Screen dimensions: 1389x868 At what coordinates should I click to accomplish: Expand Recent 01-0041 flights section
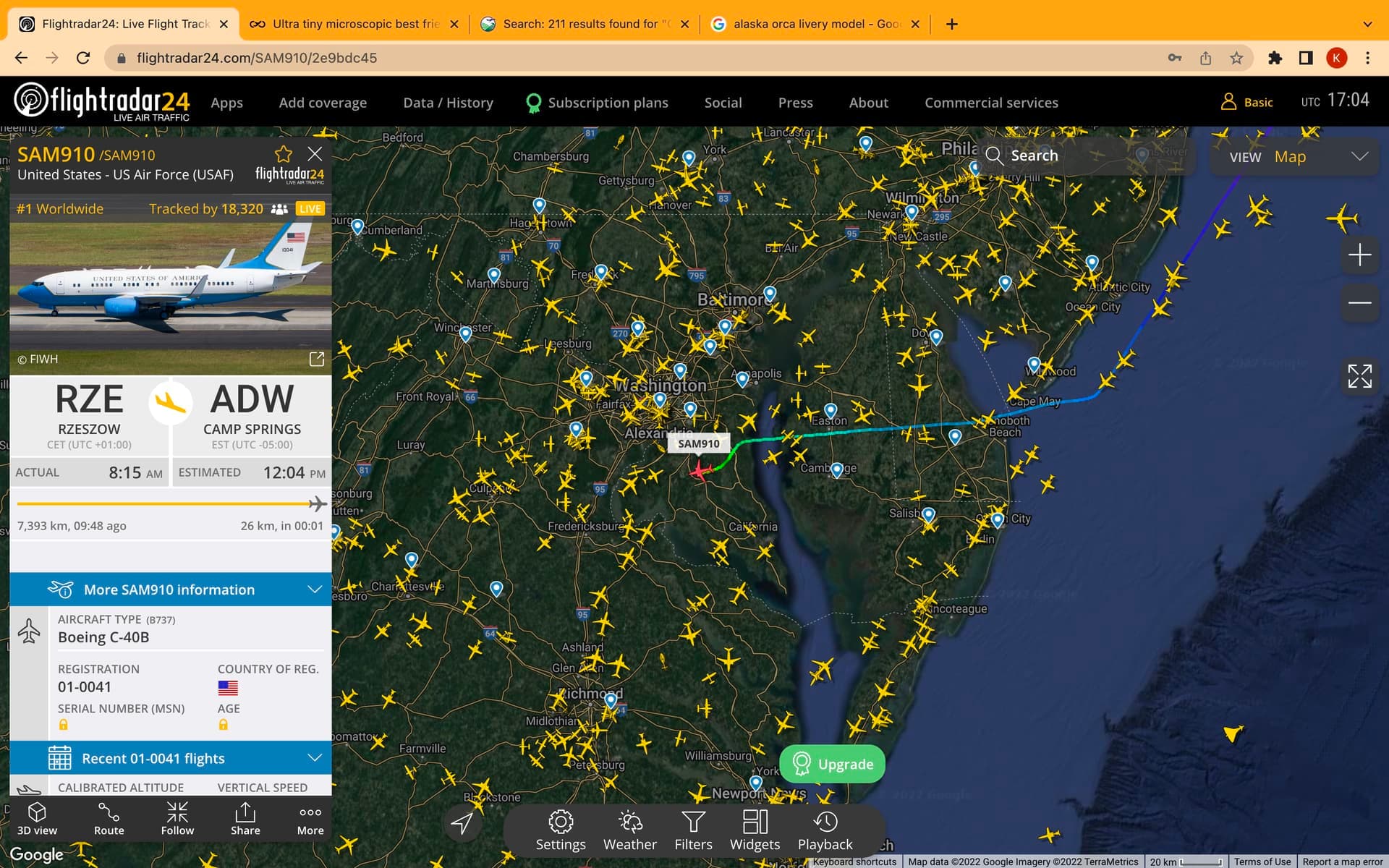tap(315, 758)
